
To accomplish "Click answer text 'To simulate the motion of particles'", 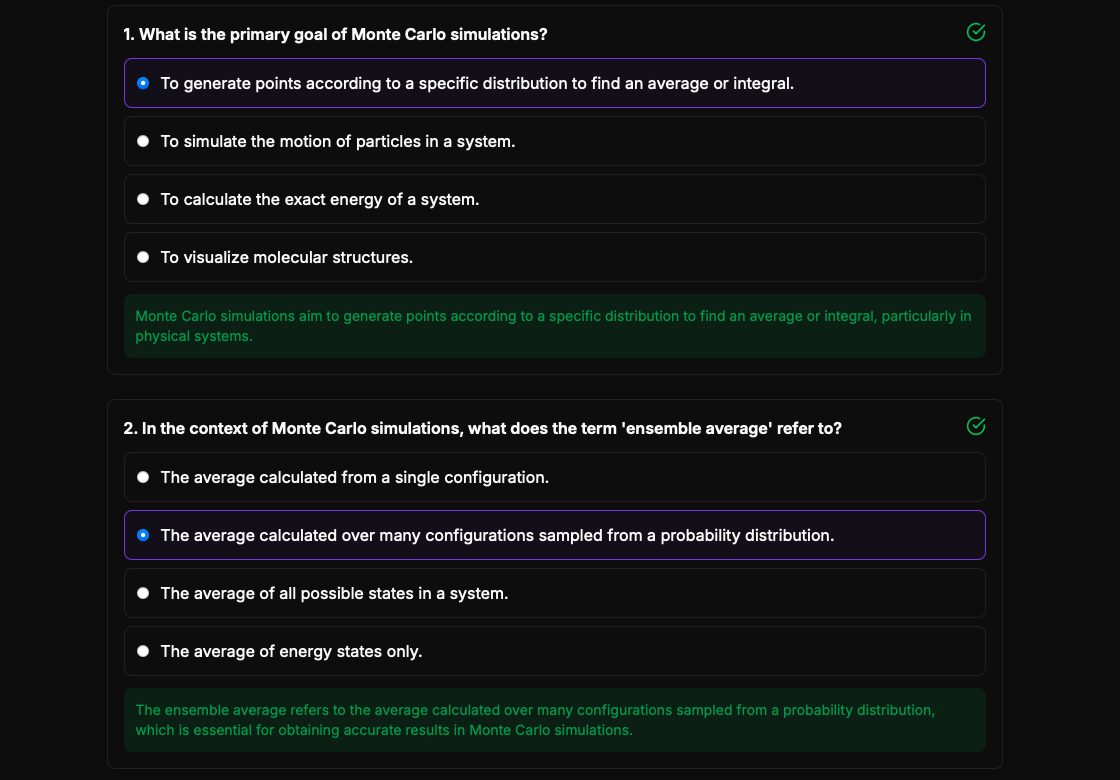I will pyautogui.click(x=338, y=142).
